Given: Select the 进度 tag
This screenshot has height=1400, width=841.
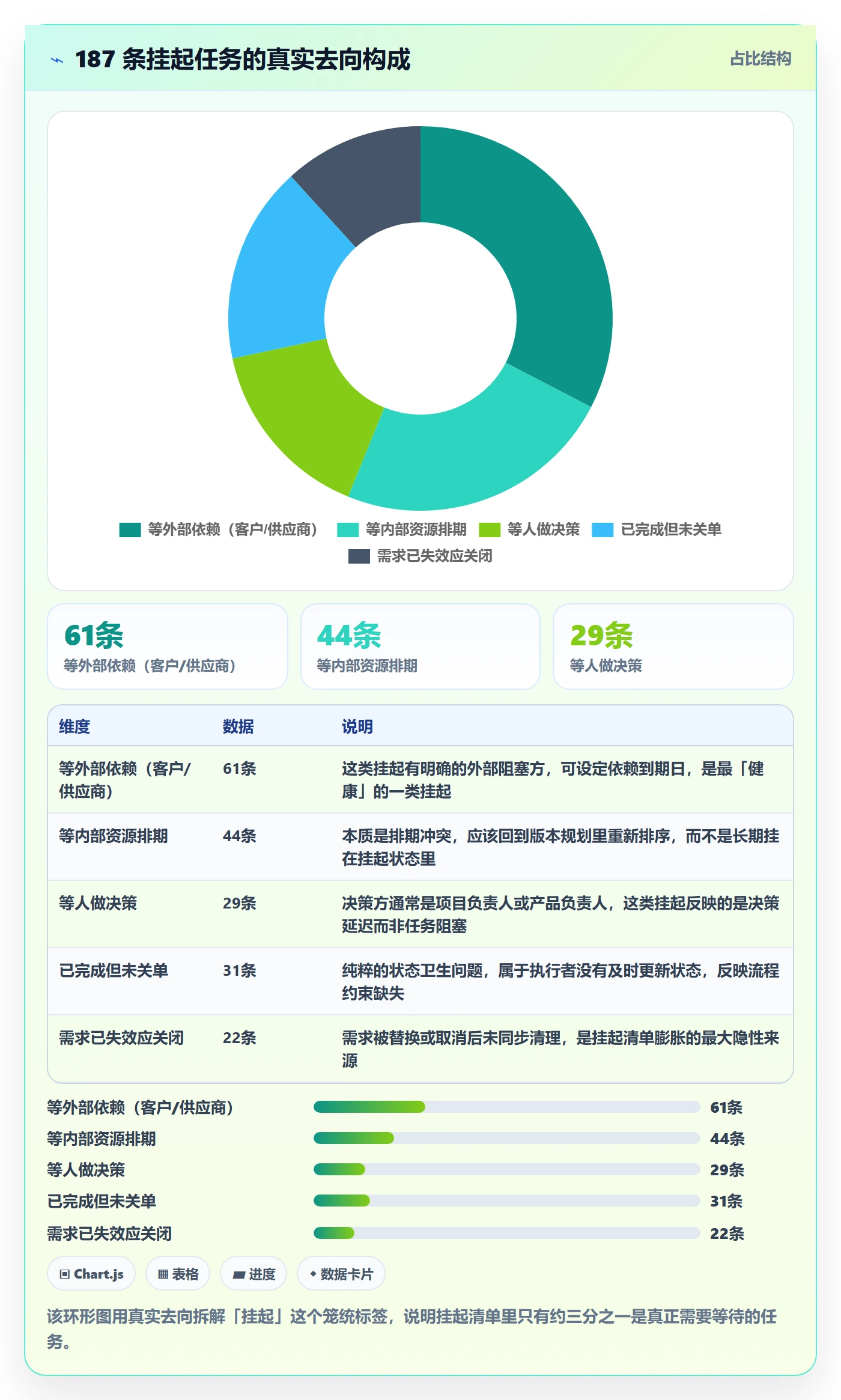Looking at the screenshot, I should click(x=254, y=1274).
